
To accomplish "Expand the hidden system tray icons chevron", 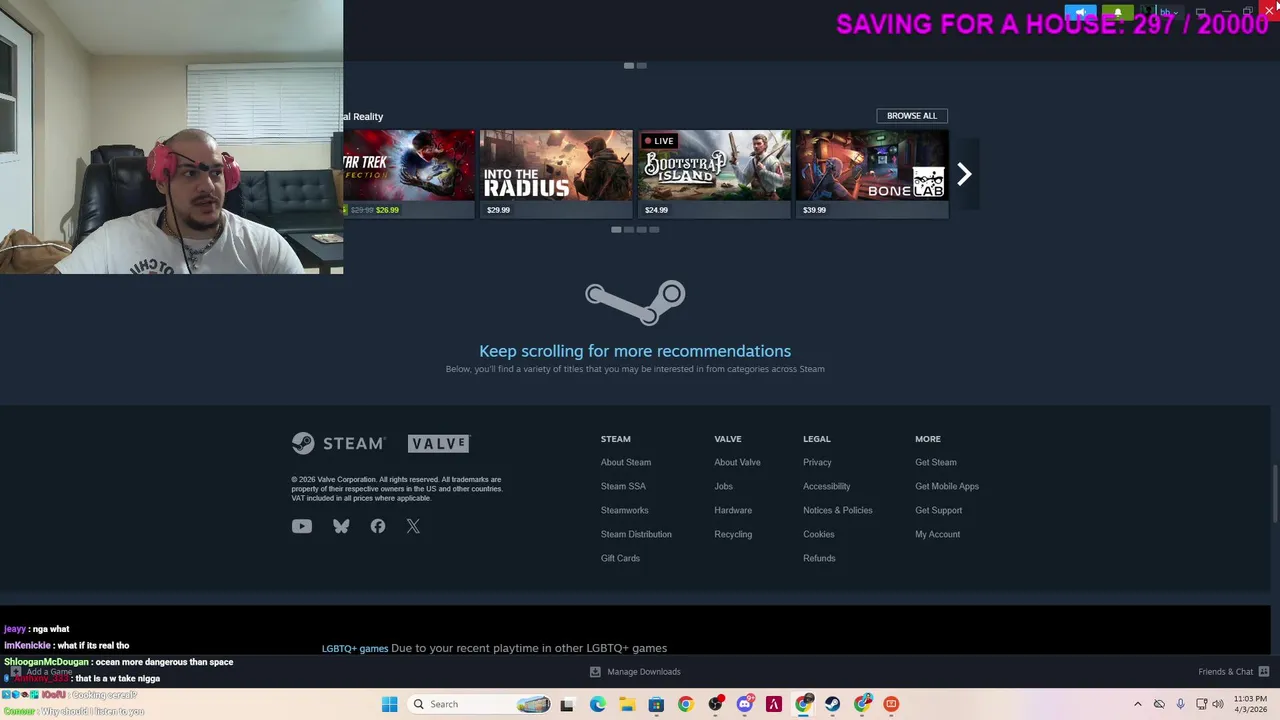I will [1137, 704].
